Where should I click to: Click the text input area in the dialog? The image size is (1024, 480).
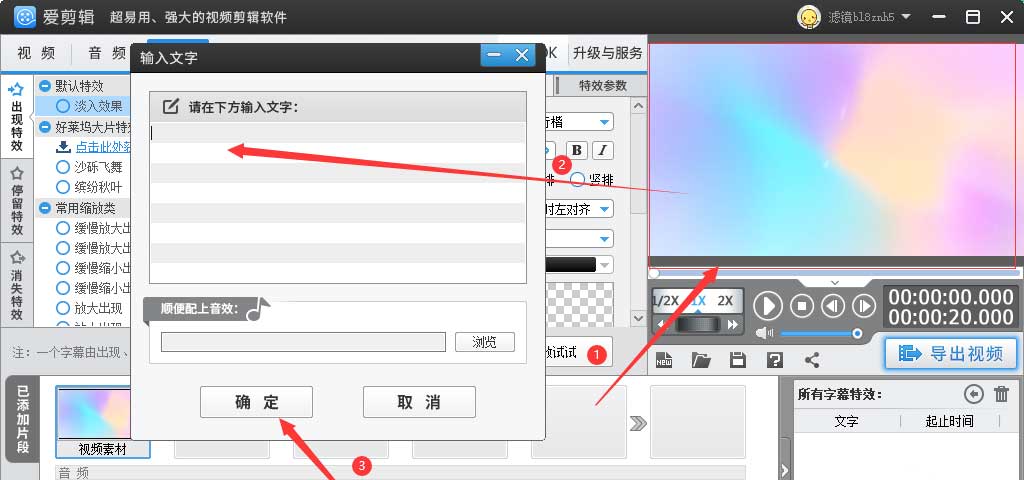click(x=338, y=202)
